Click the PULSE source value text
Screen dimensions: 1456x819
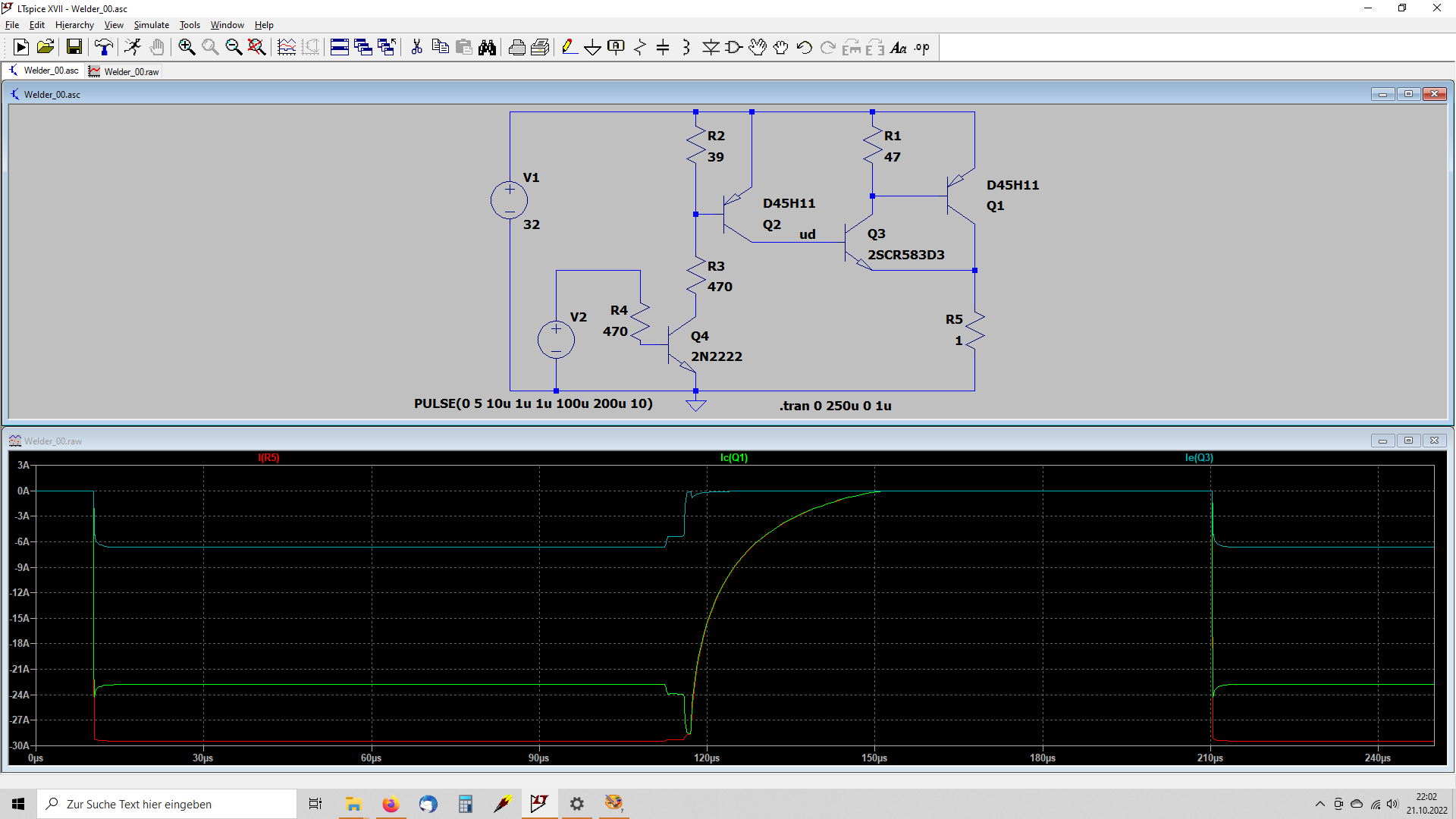(533, 403)
